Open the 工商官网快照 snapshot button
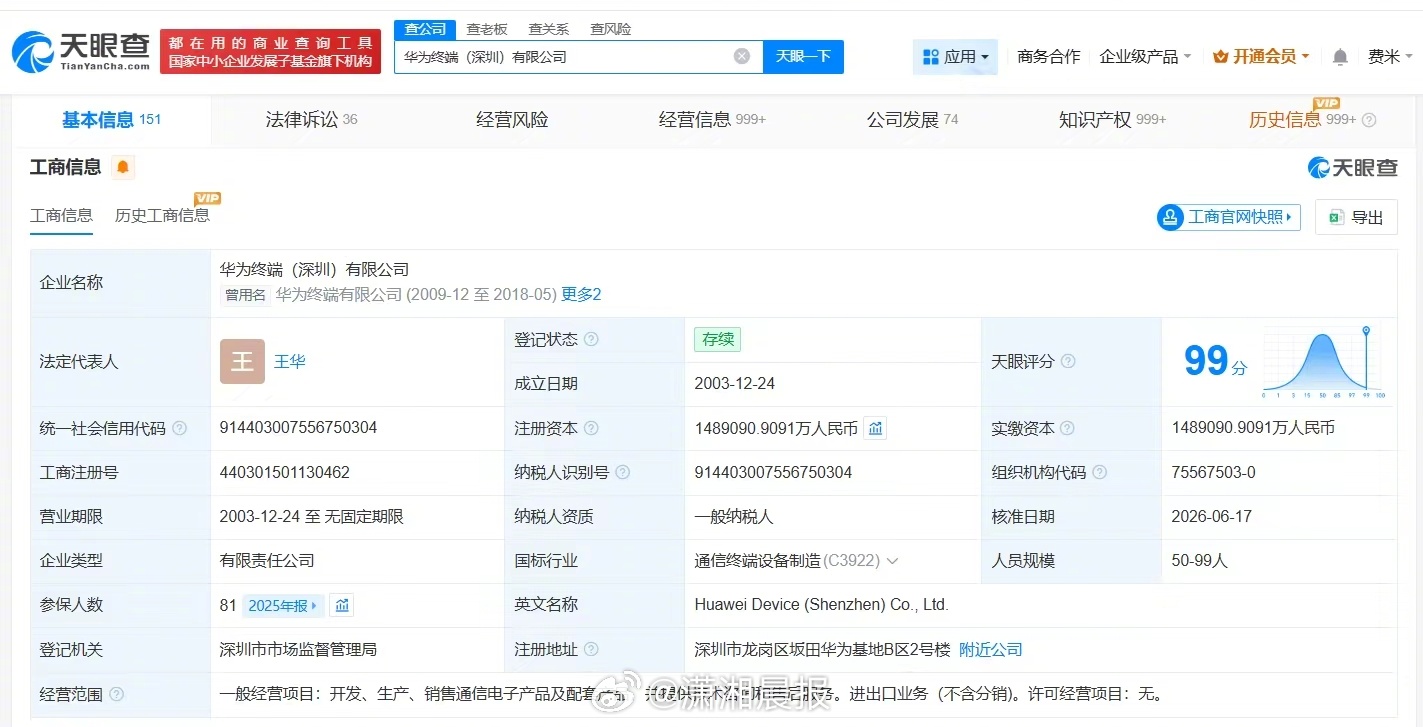This screenshot has width=1423, height=727. (1228, 217)
